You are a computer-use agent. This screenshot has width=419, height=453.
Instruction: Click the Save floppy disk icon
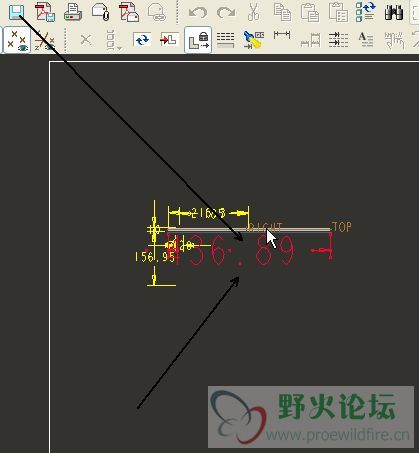coord(16,12)
